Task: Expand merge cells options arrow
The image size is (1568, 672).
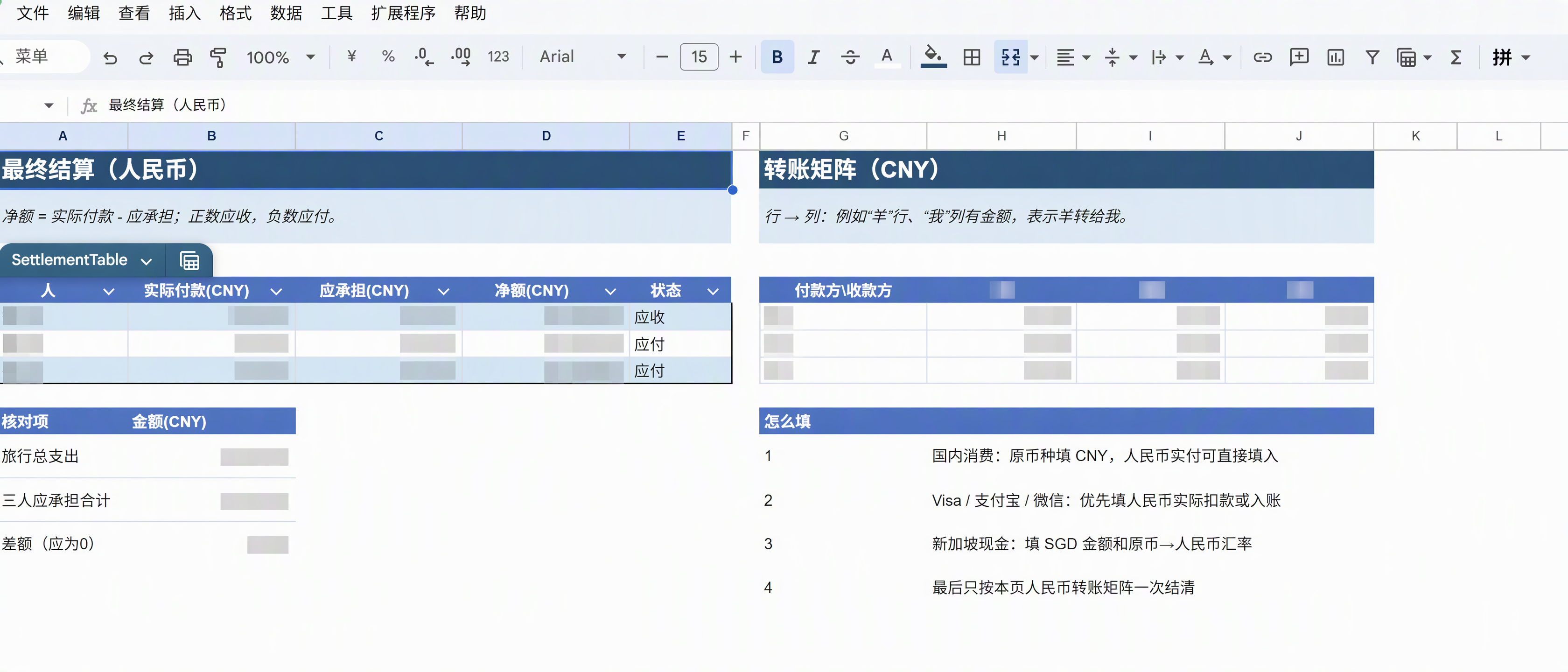Action: tap(1034, 57)
